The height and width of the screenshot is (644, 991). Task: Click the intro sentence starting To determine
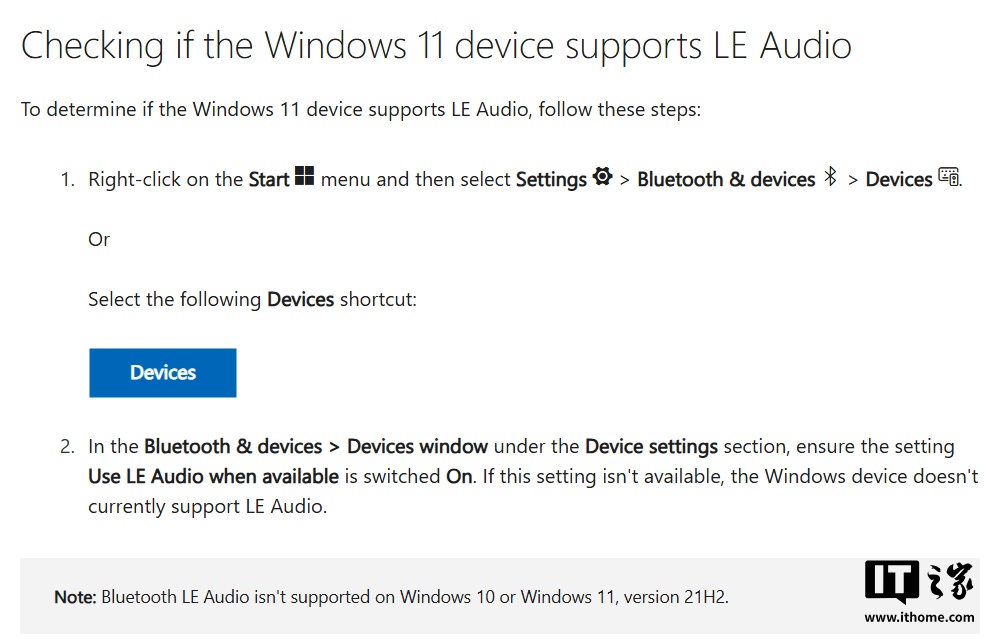click(x=361, y=109)
